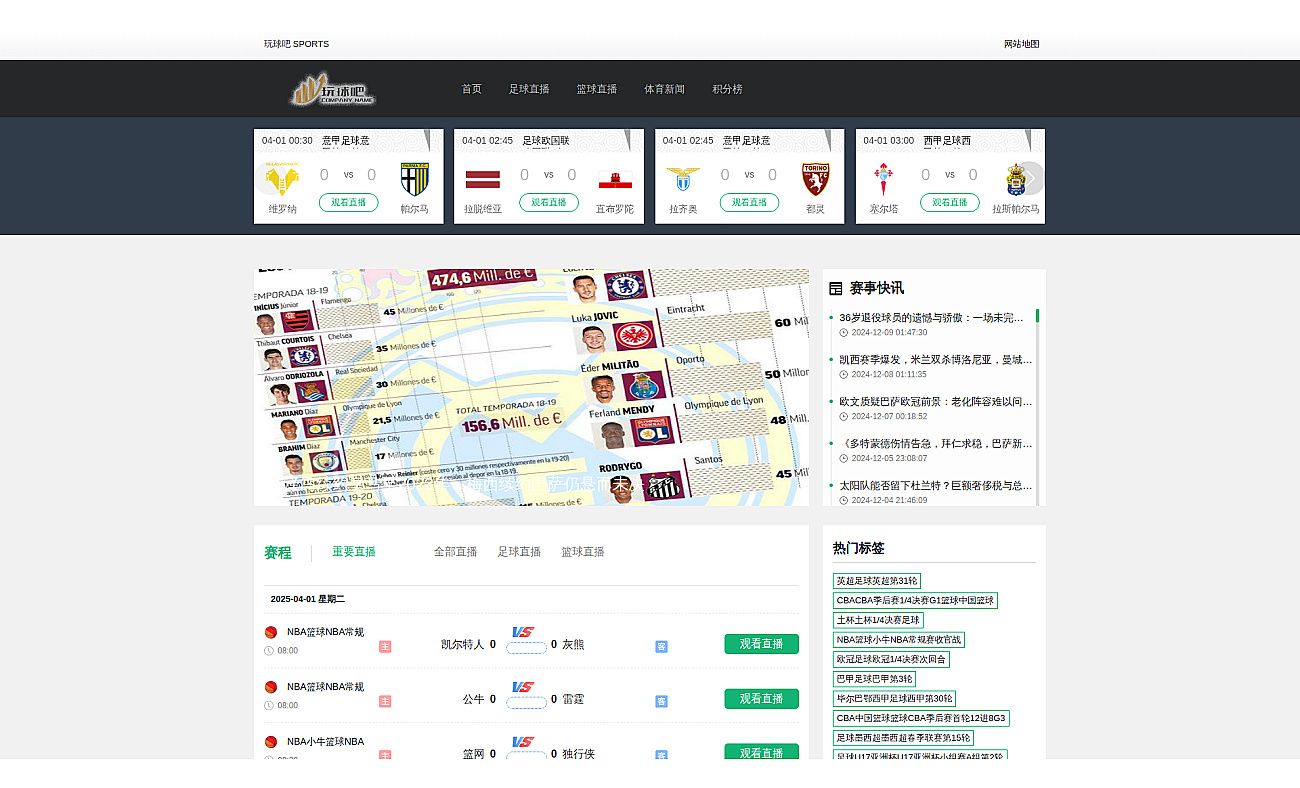Screen dimensions: 1300x788
Task: Click the transfer infographic banner image
Action: [x=531, y=387]
